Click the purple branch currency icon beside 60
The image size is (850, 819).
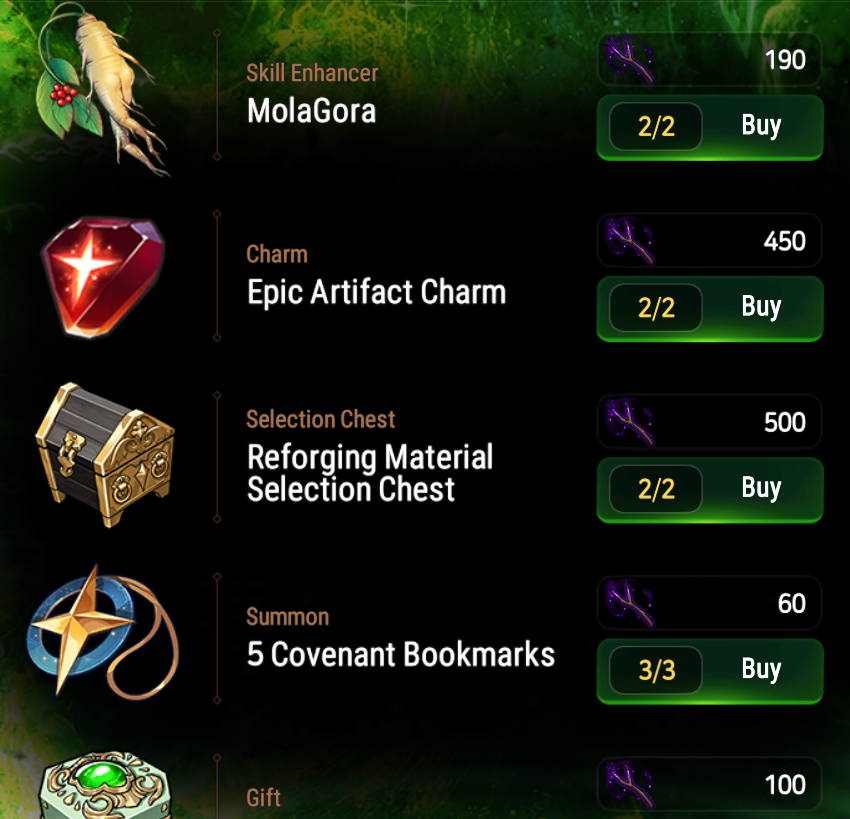point(629,603)
